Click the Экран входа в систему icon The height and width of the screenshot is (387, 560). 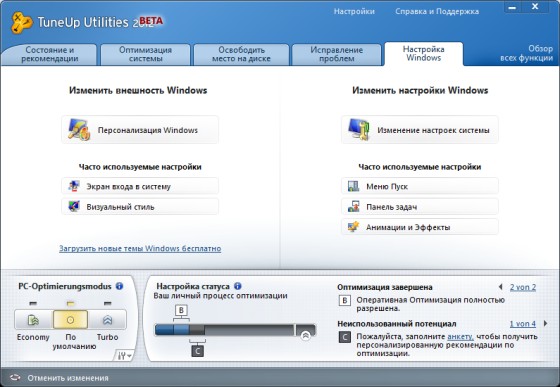click(74, 186)
